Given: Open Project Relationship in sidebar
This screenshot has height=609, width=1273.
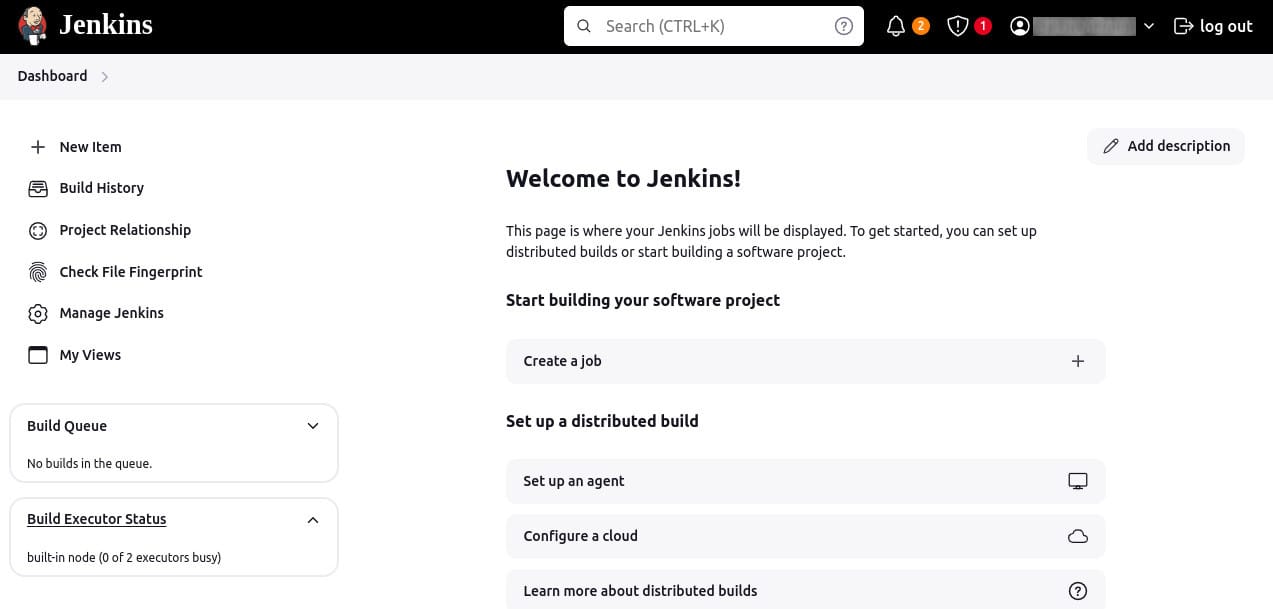Looking at the screenshot, I should pos(125,230).
